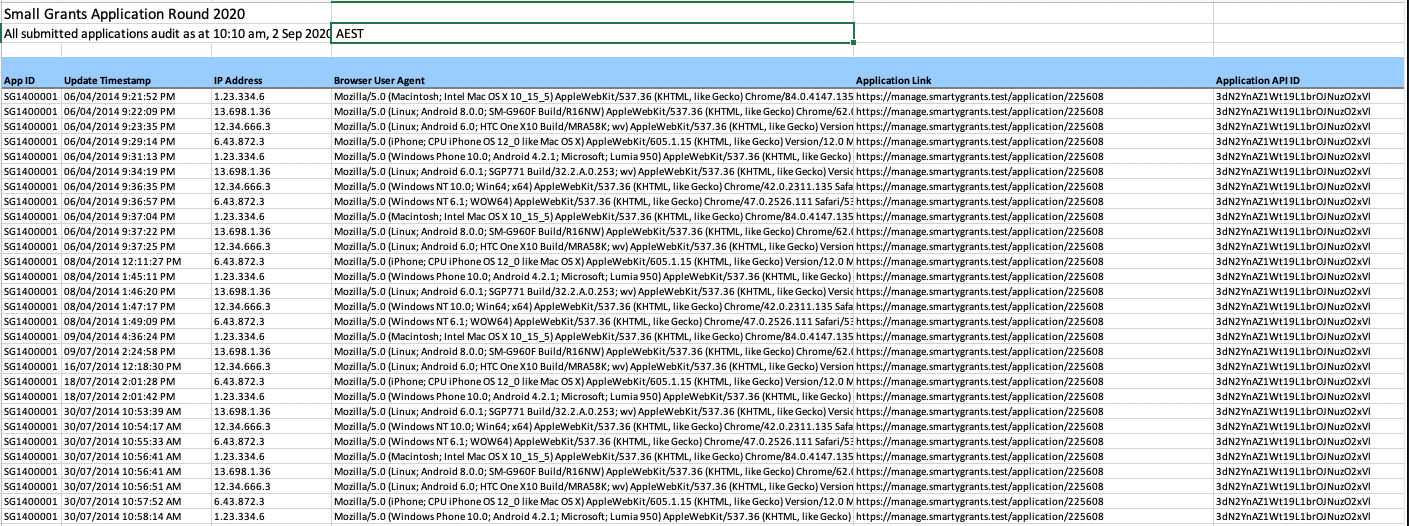Click the active cell containing "AEST"

tap(592, 34)
